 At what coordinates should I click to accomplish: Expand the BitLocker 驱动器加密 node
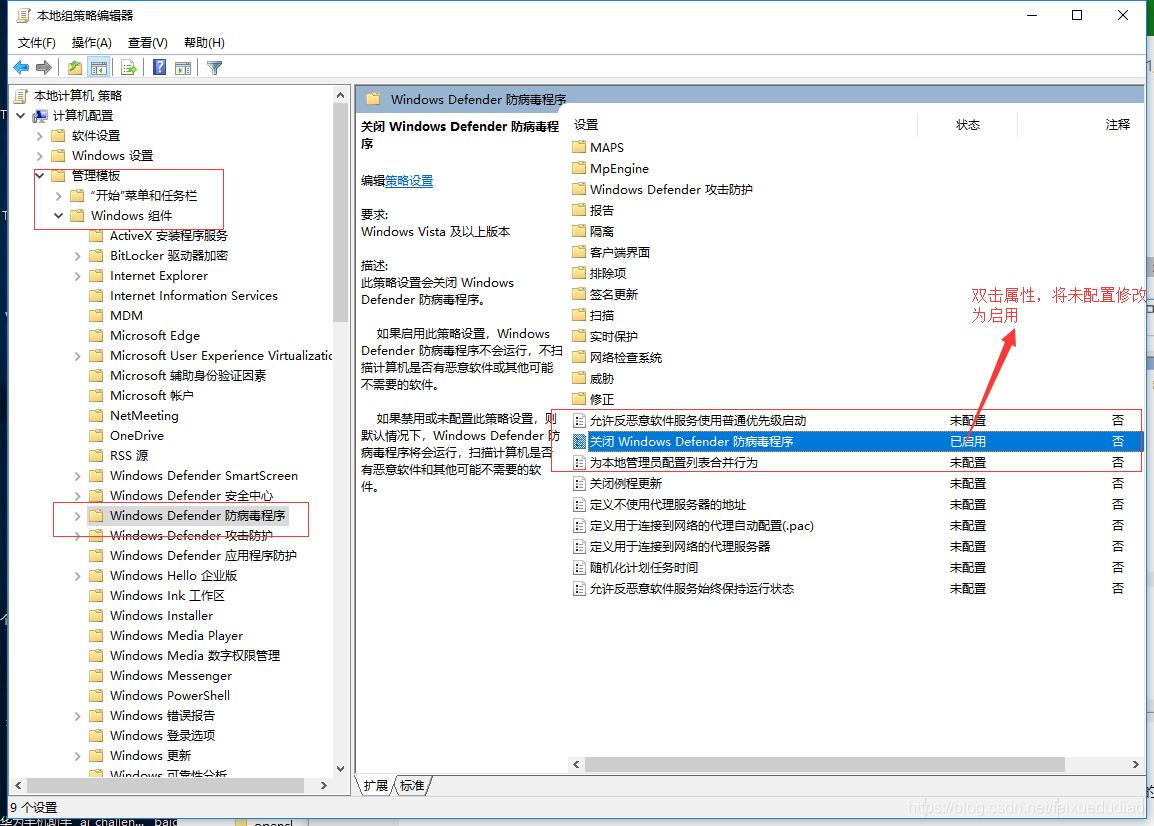tap(78, 255)
